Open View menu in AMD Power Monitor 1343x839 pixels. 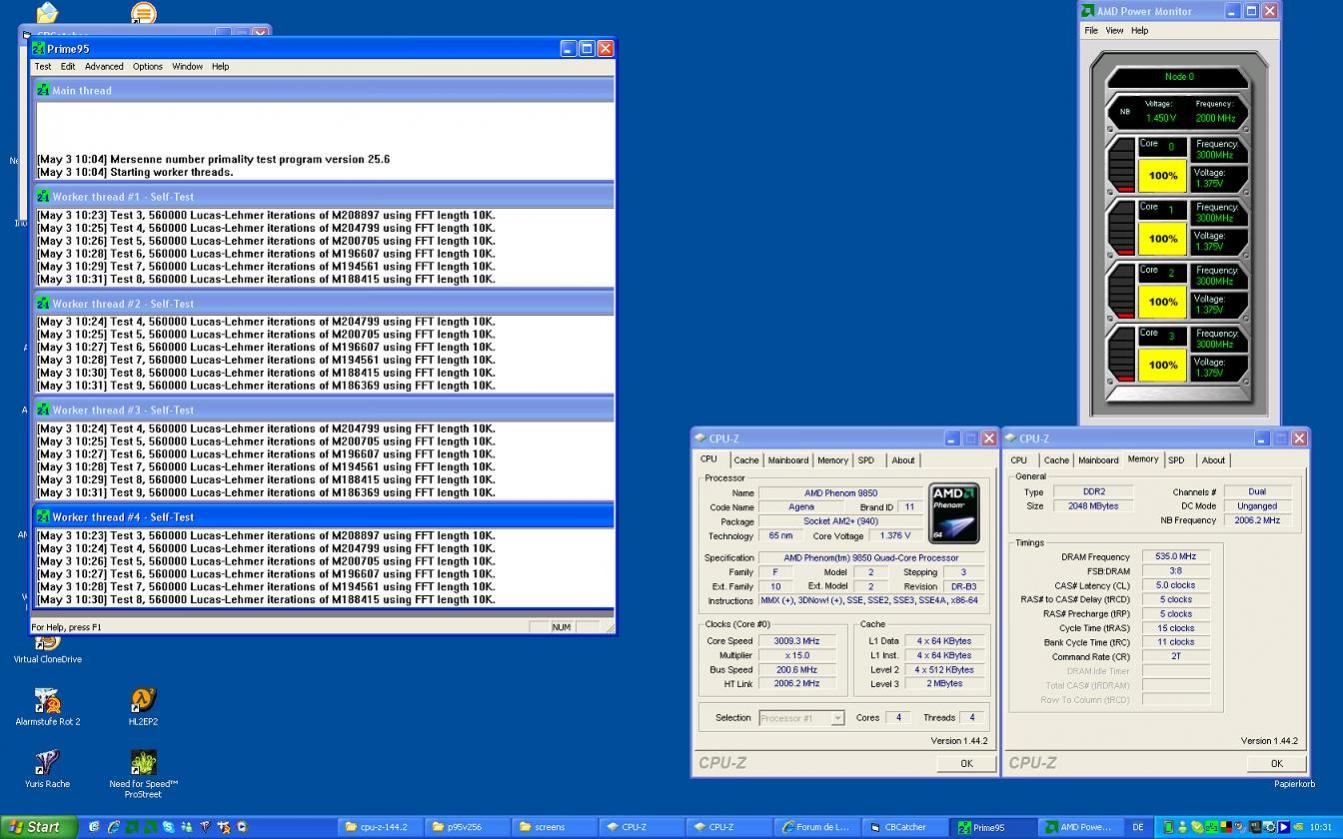(1114, 31)
